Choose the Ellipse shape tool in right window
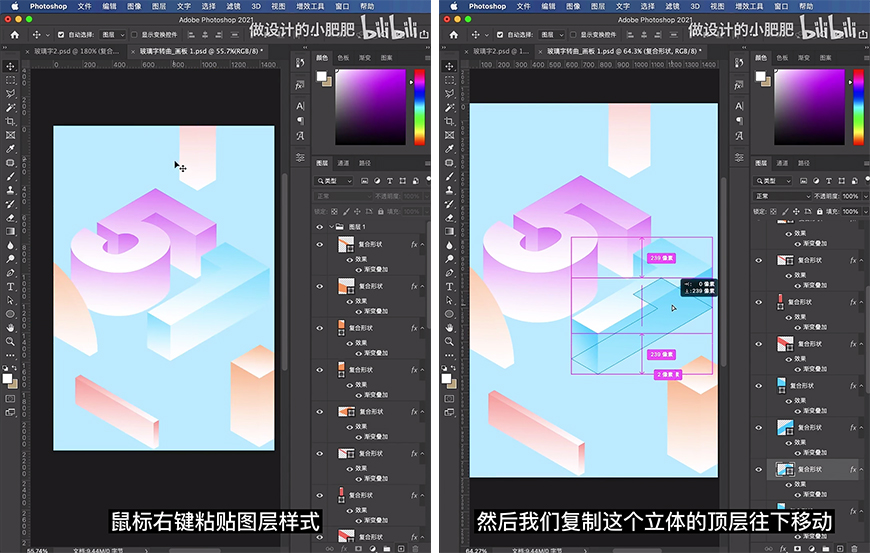 pos(449,314)
